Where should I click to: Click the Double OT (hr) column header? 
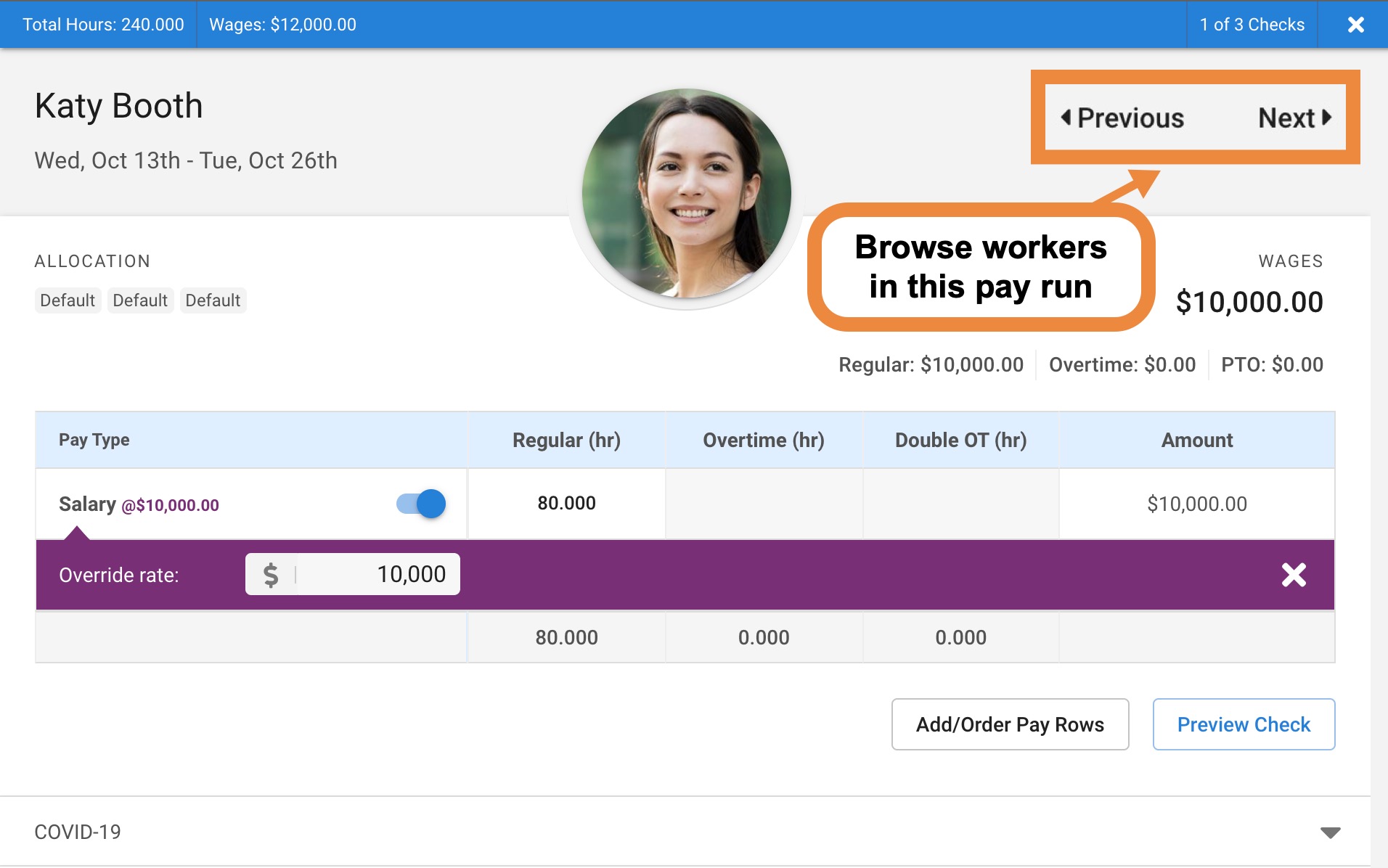[x=960, y=440]
